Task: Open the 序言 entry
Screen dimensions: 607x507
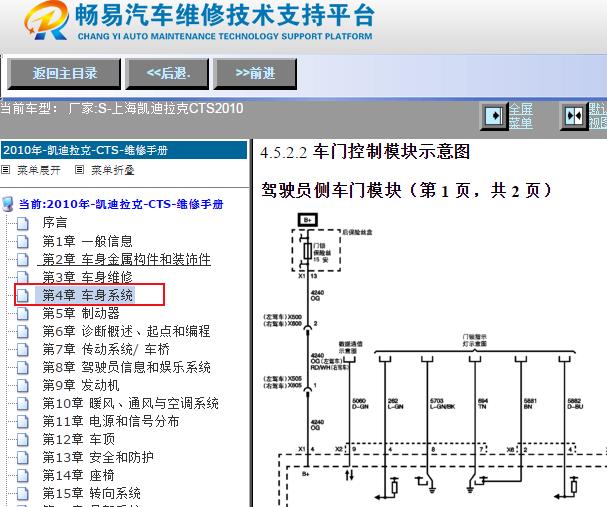Action: 55,223
